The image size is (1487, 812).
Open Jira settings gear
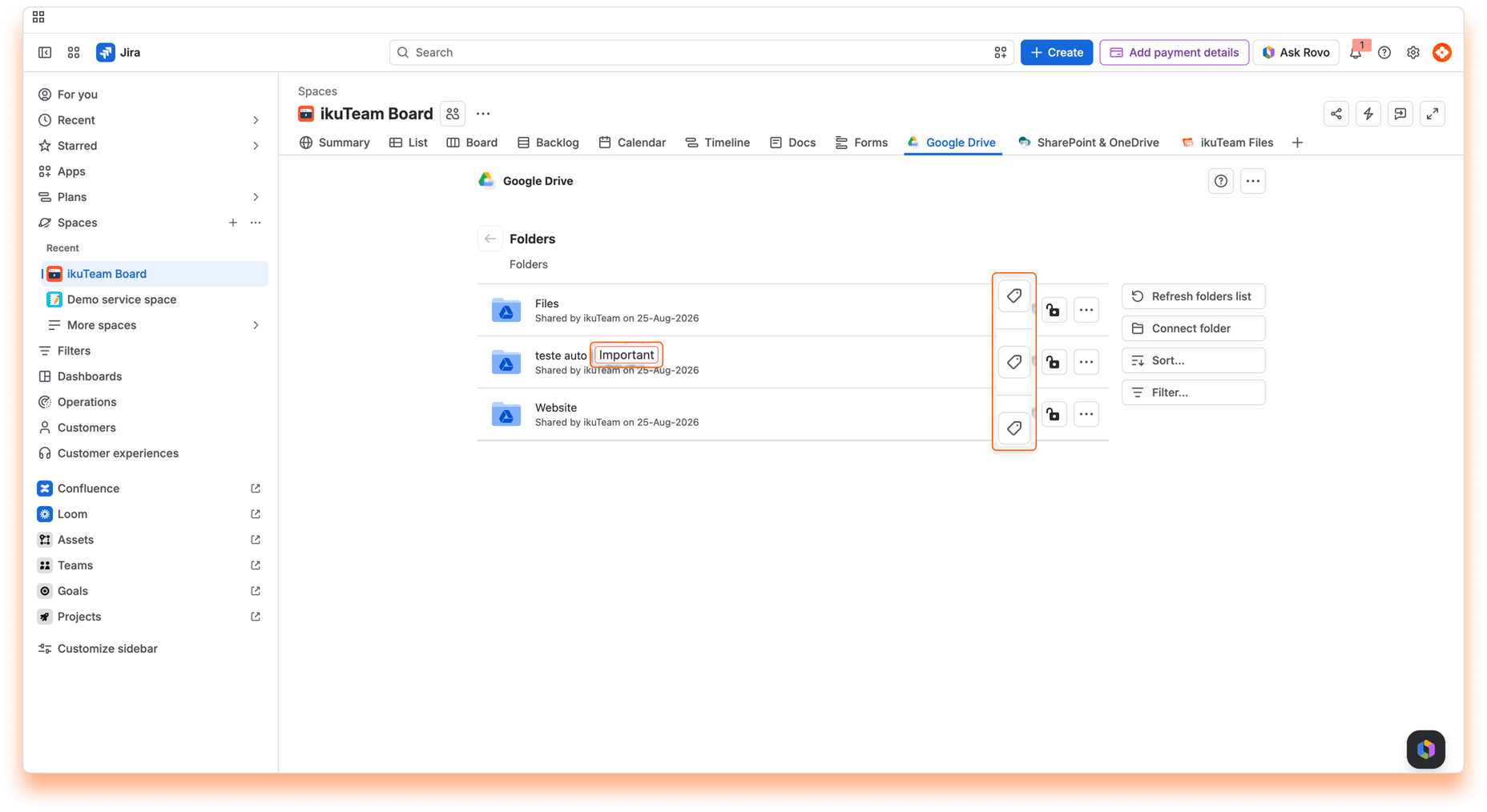[x=1412, y=53]
